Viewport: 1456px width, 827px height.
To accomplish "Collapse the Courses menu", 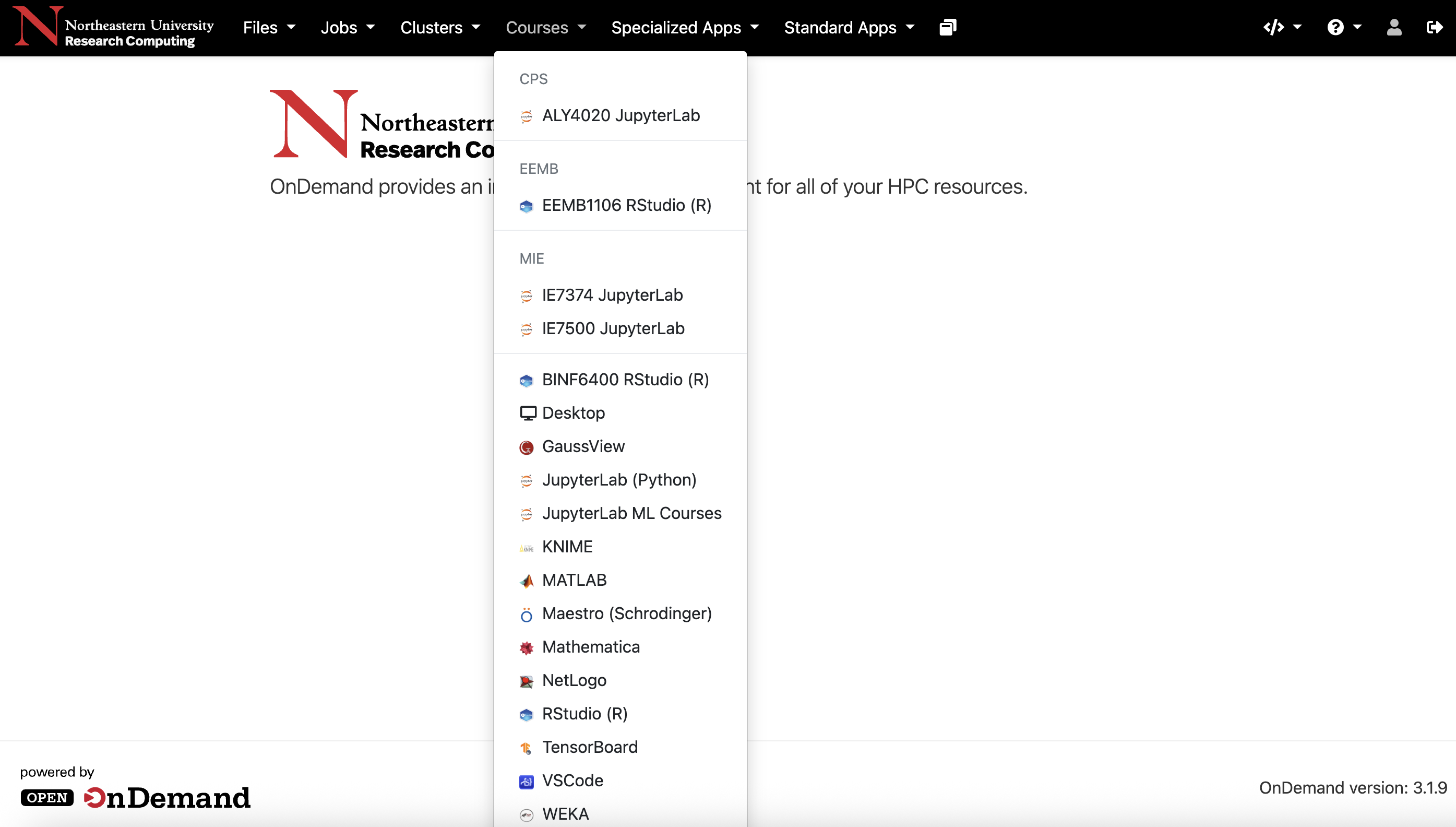I will [x=545, y=27].
